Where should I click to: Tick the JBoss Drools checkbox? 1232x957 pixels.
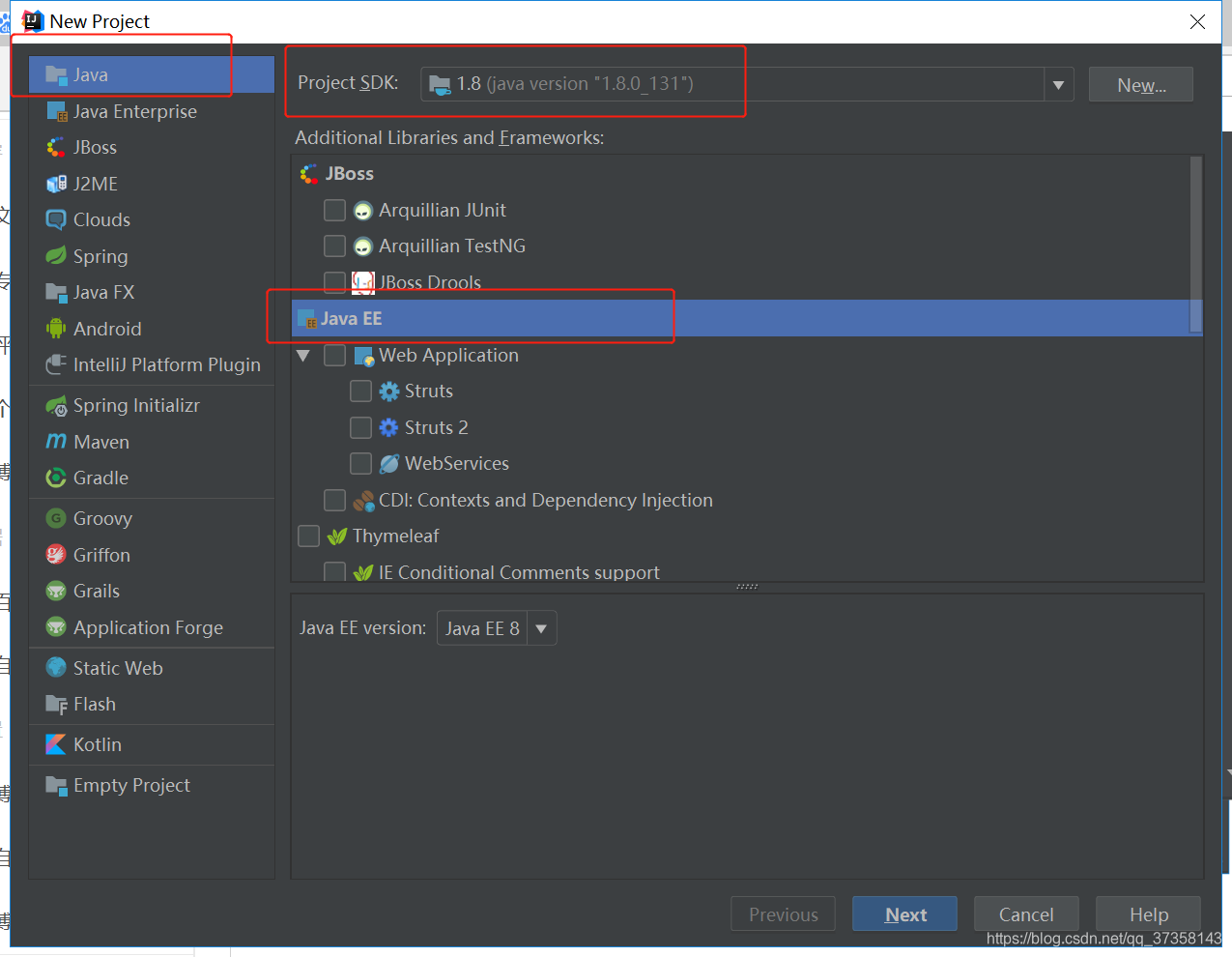pyautogui.click(x=334, y=282)
